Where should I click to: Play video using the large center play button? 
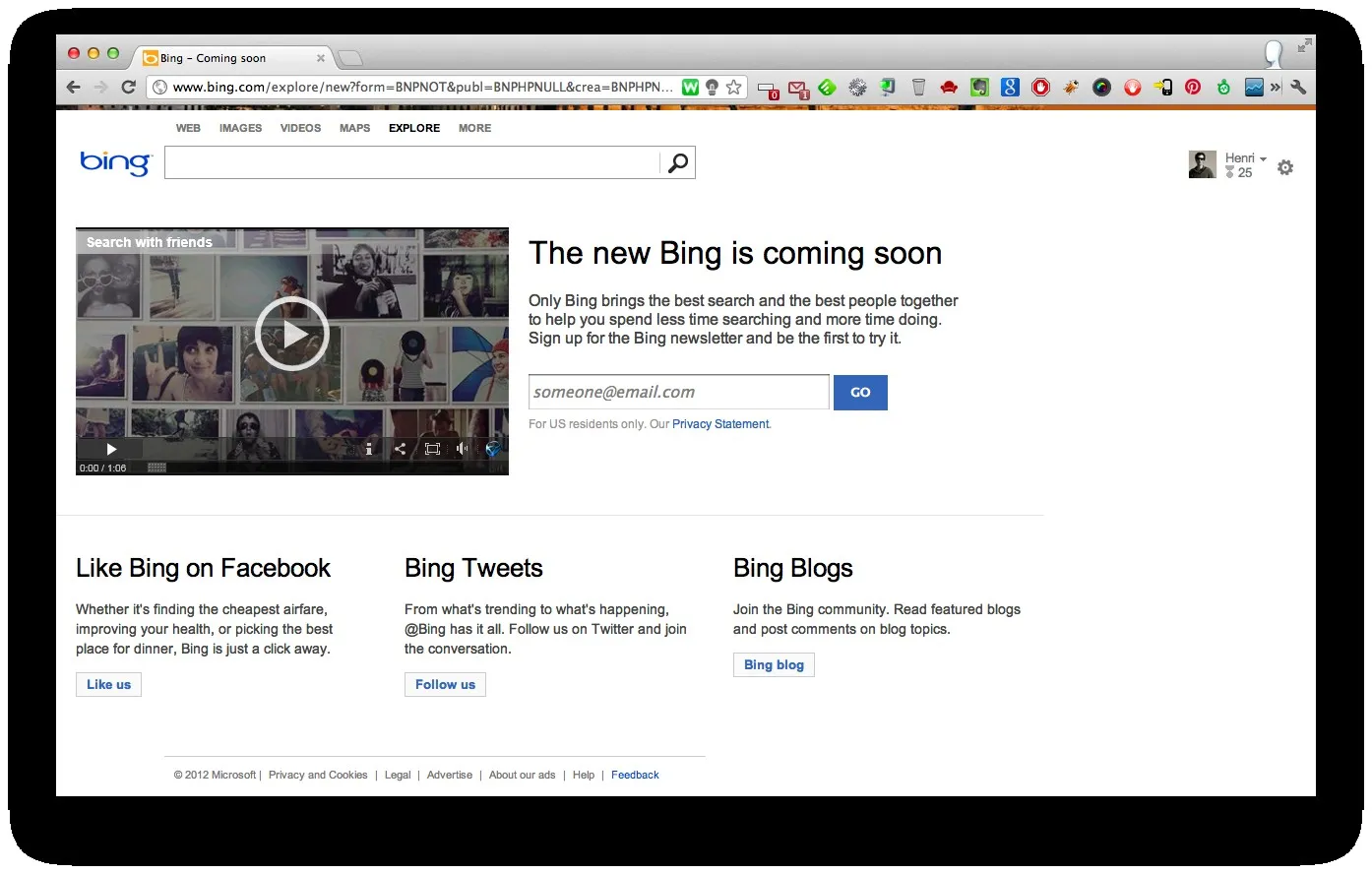coord(292,334)
